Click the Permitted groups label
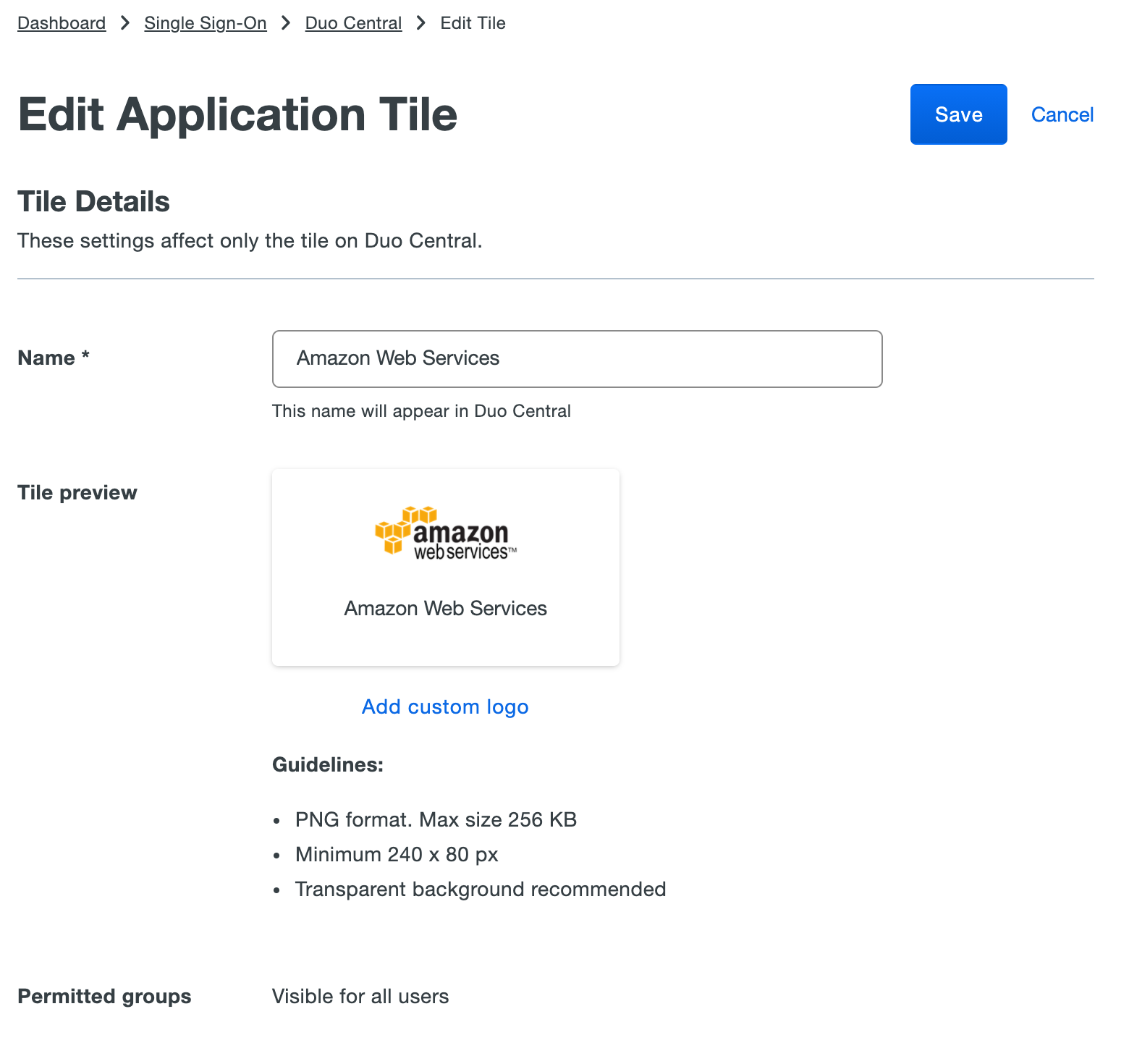Screen dimensions: 1129x1064 click(104, 997)
